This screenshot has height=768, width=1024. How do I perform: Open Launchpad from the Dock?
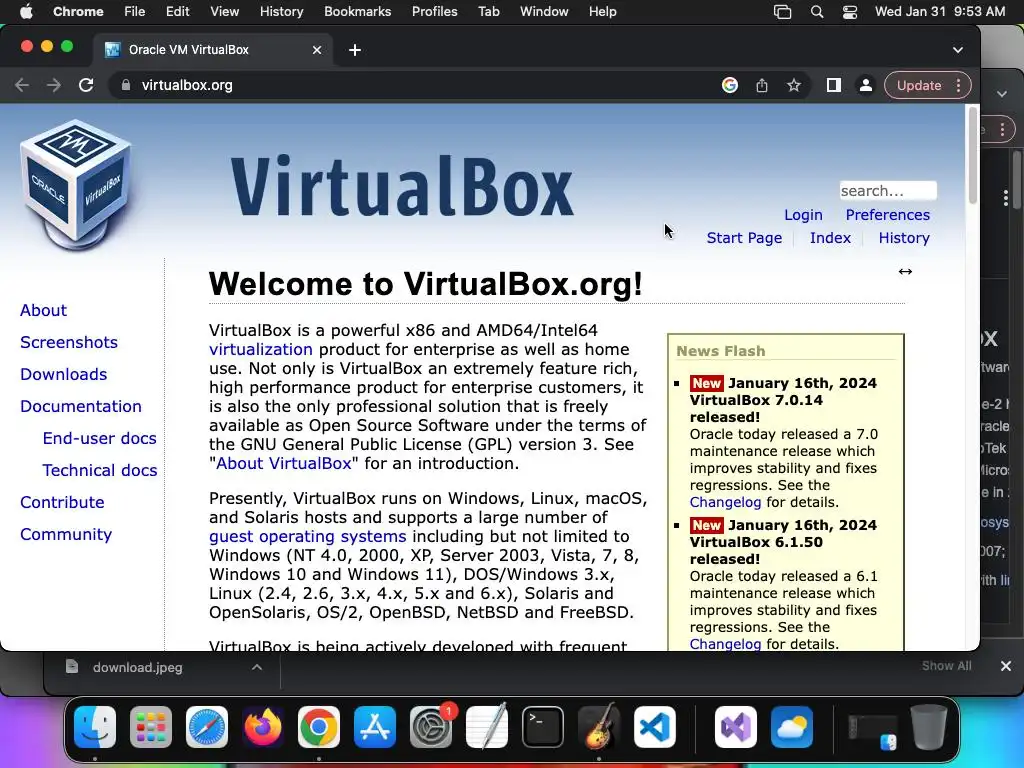tap(151, 727)
